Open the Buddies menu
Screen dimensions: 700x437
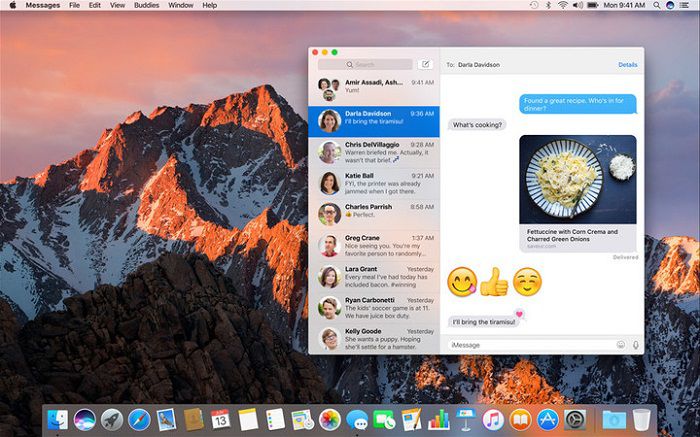click(146, 5)
